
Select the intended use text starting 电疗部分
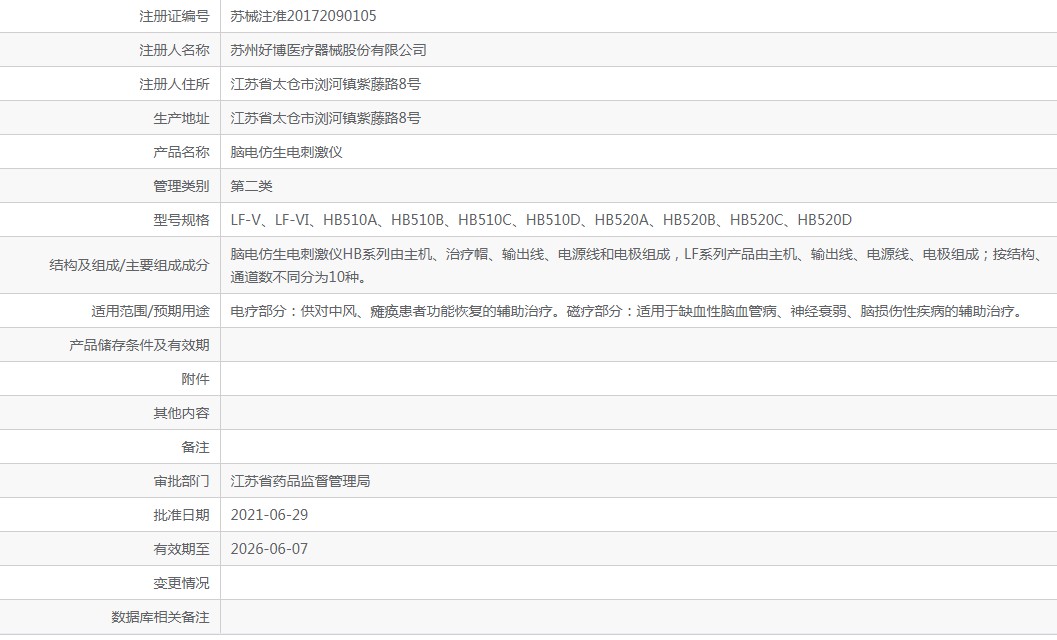[629, 311]
